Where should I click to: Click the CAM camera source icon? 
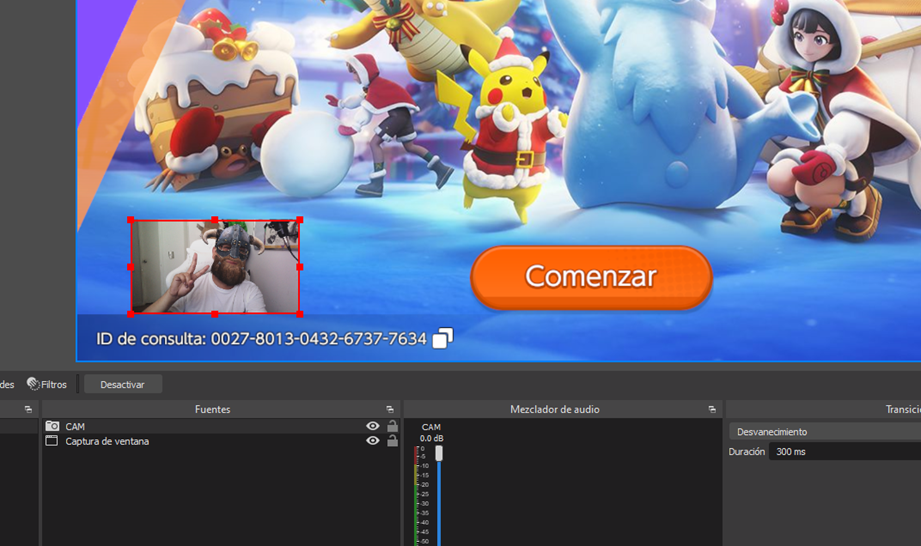(52, 426)
